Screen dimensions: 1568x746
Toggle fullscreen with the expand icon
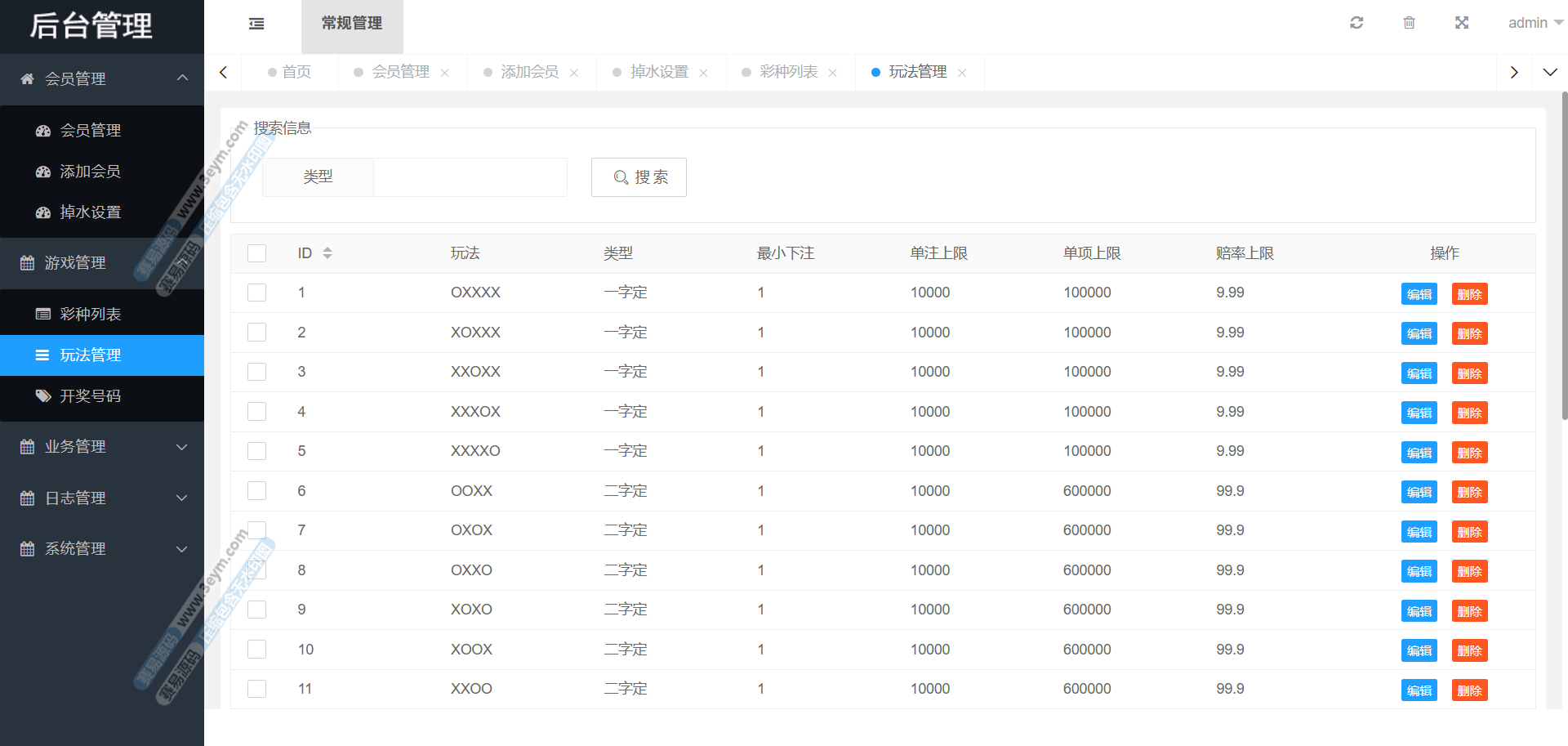(x=1462, y=23)
